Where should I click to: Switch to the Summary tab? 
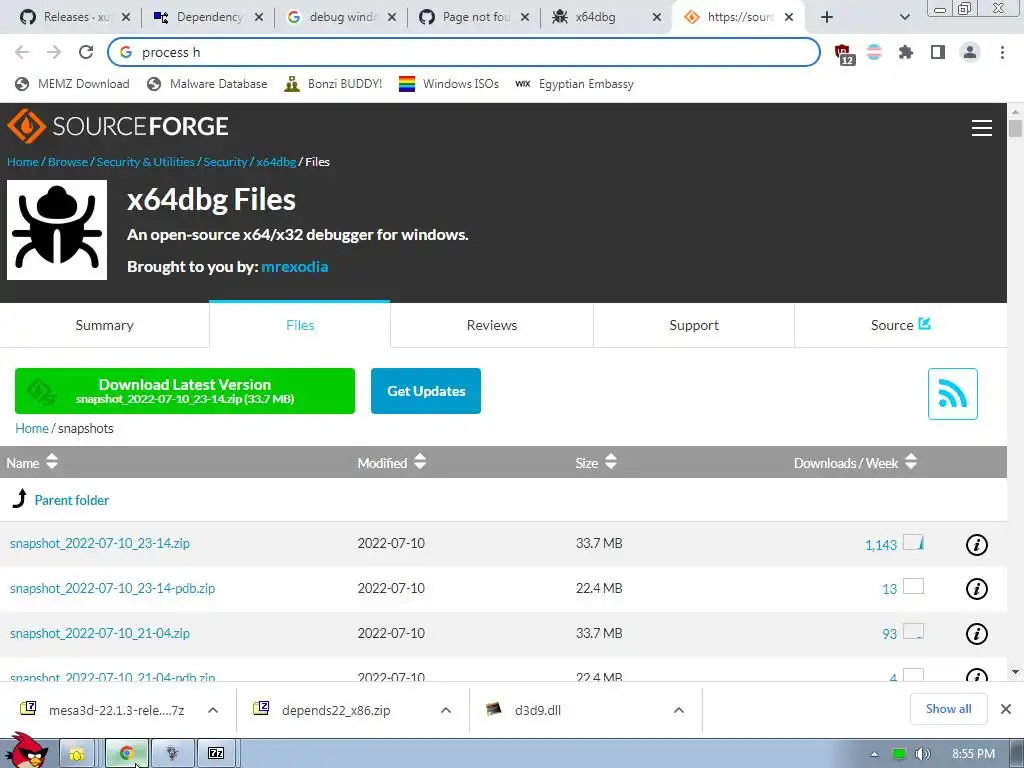coord(104,325)
